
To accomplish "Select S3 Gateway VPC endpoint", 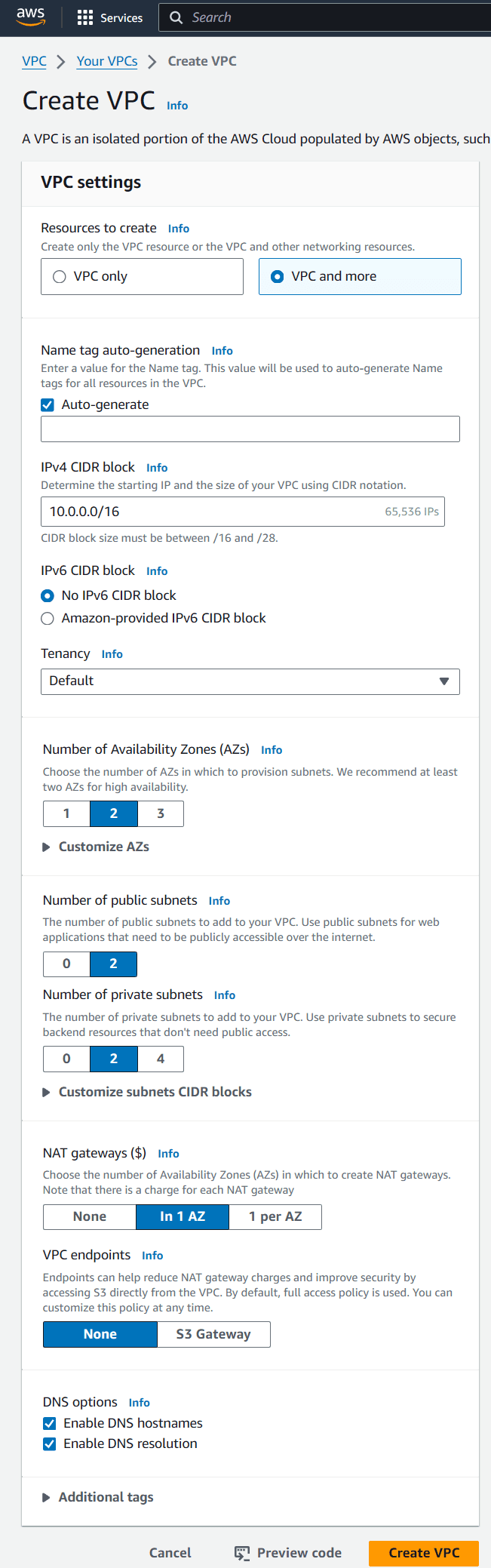I will (213, 1334).
